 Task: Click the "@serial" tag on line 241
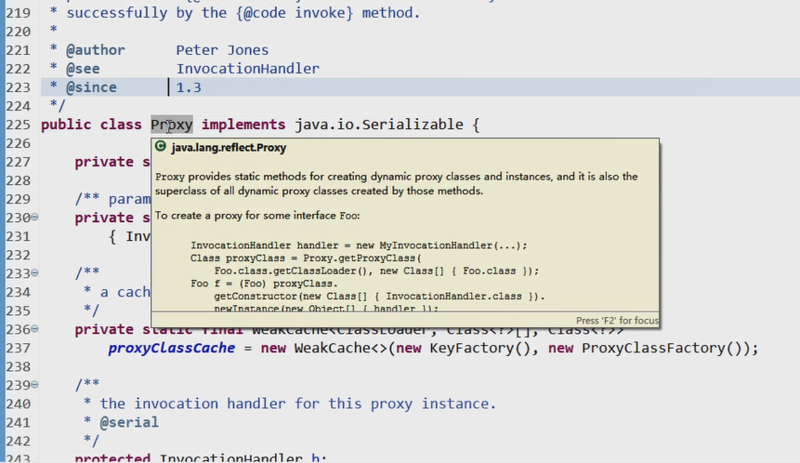[x=129, y=422]
